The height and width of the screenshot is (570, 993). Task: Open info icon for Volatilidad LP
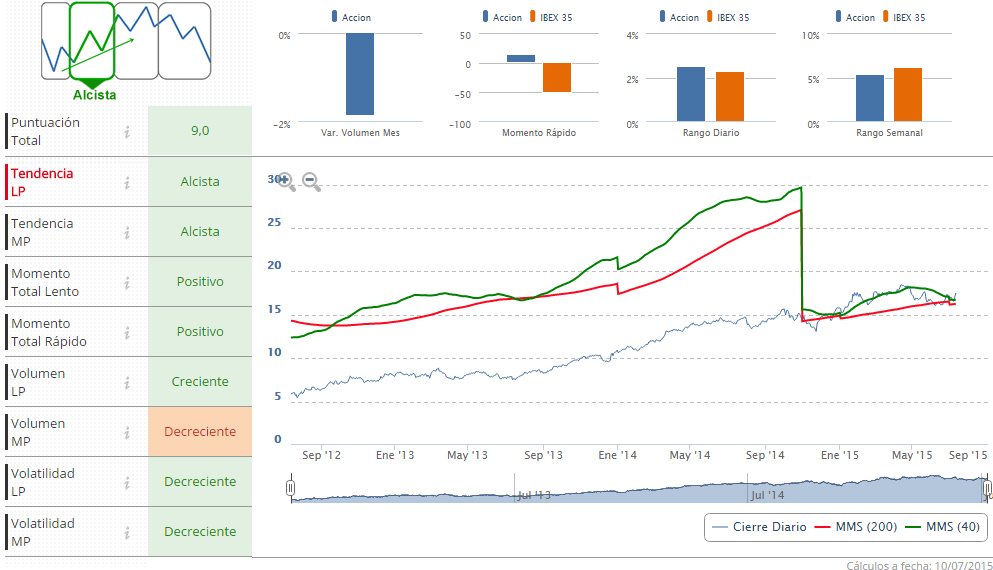[127, 482]
